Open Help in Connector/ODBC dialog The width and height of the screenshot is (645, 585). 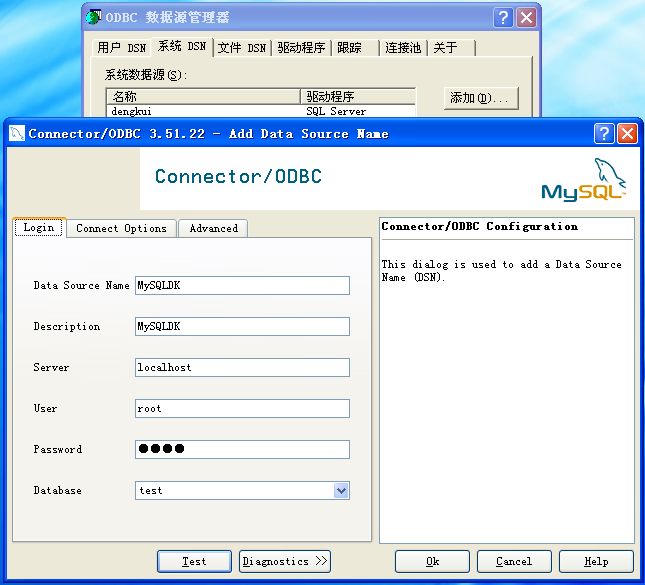point(596,561)
